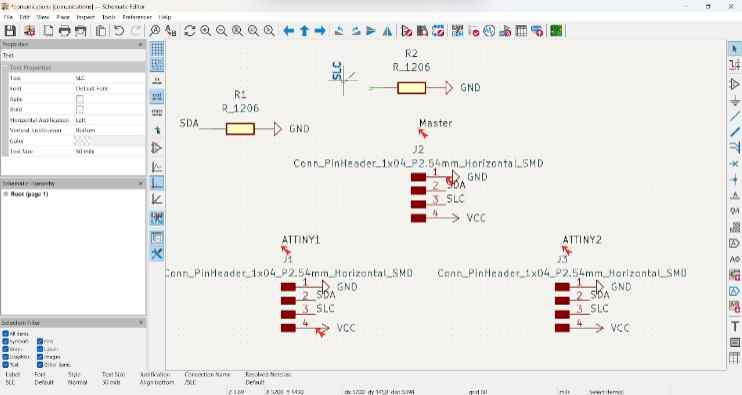Click the Text Size value field
The height and width of the screenshot is (395, 742).
109,151
